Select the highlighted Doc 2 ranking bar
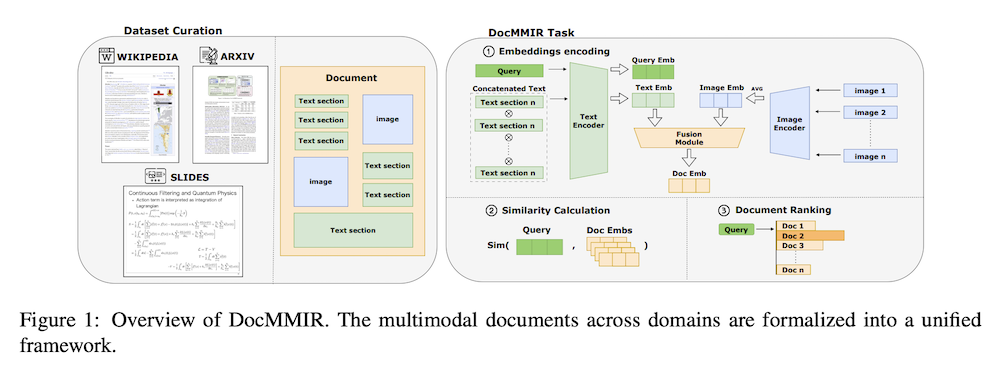1000x368 pixels. (x=810, y=236)
